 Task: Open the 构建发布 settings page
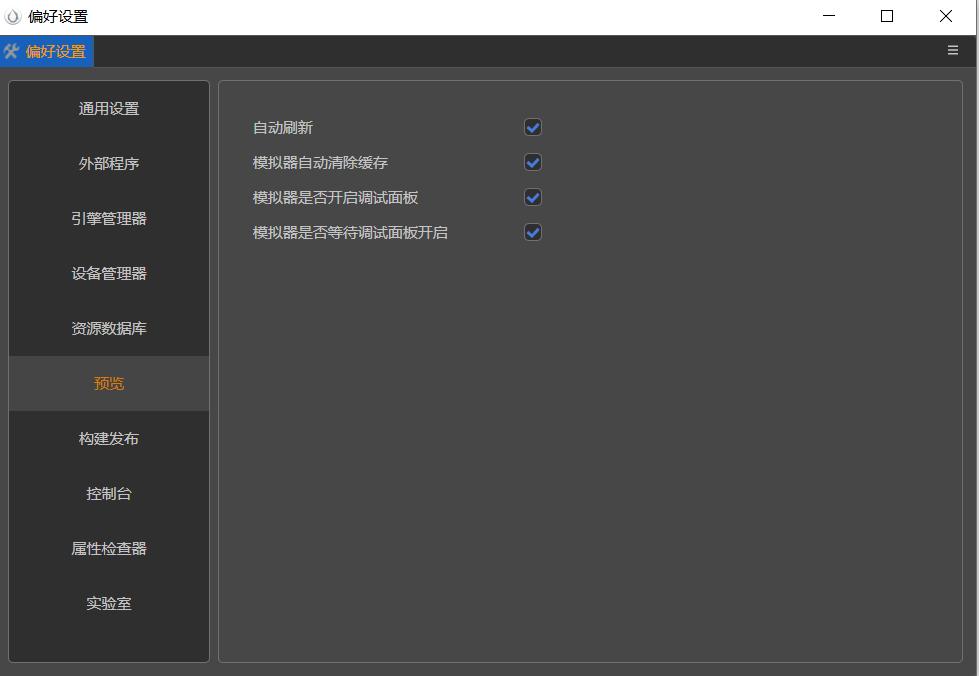(108, 438)
